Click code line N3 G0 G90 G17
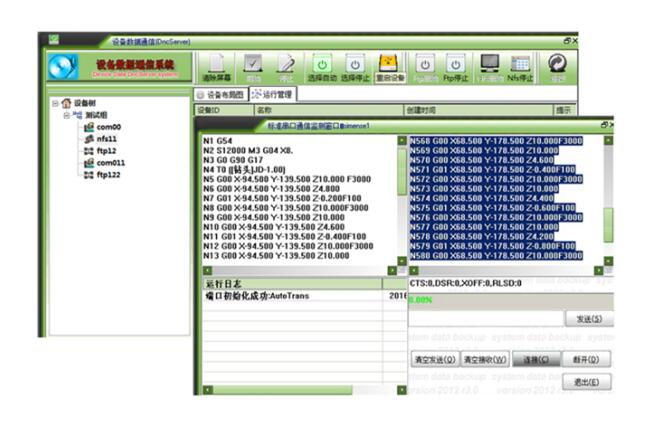 click(233, 160)
